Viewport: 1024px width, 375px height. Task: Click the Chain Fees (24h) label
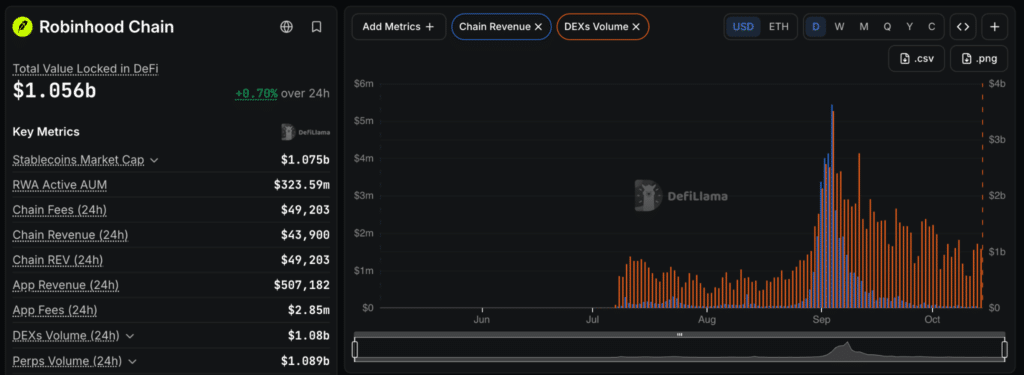tap(59, 210)
